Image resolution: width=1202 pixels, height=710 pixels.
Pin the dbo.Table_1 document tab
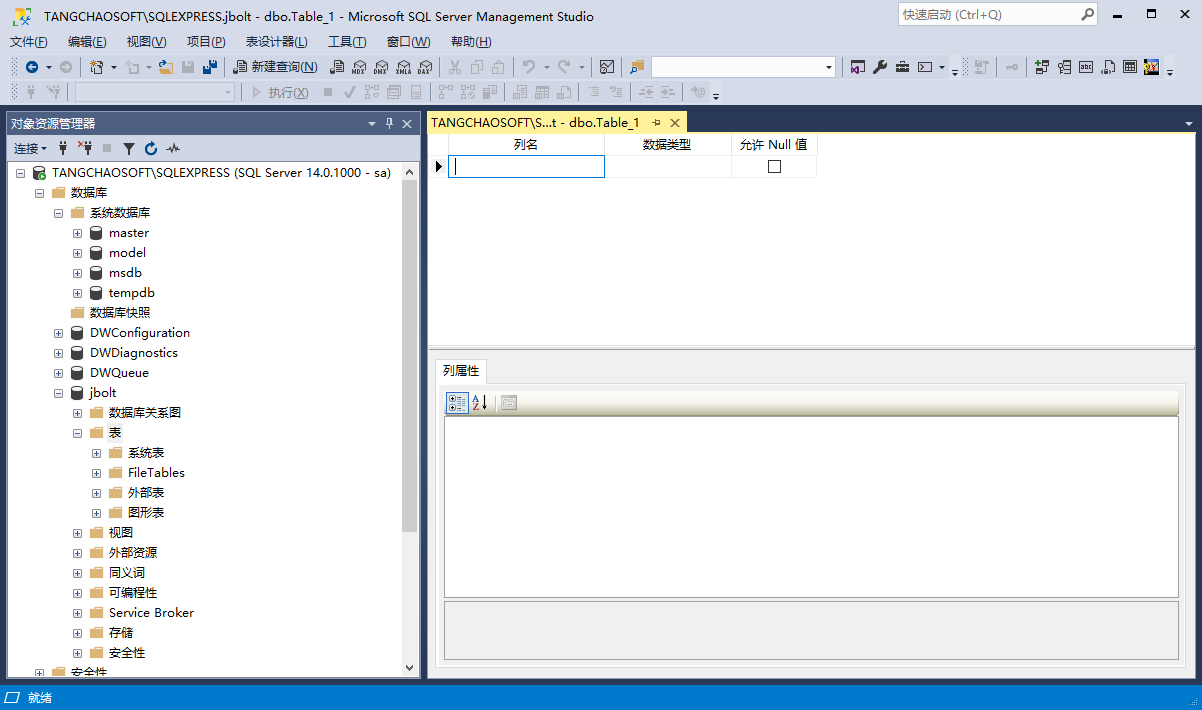click(657, 122)
